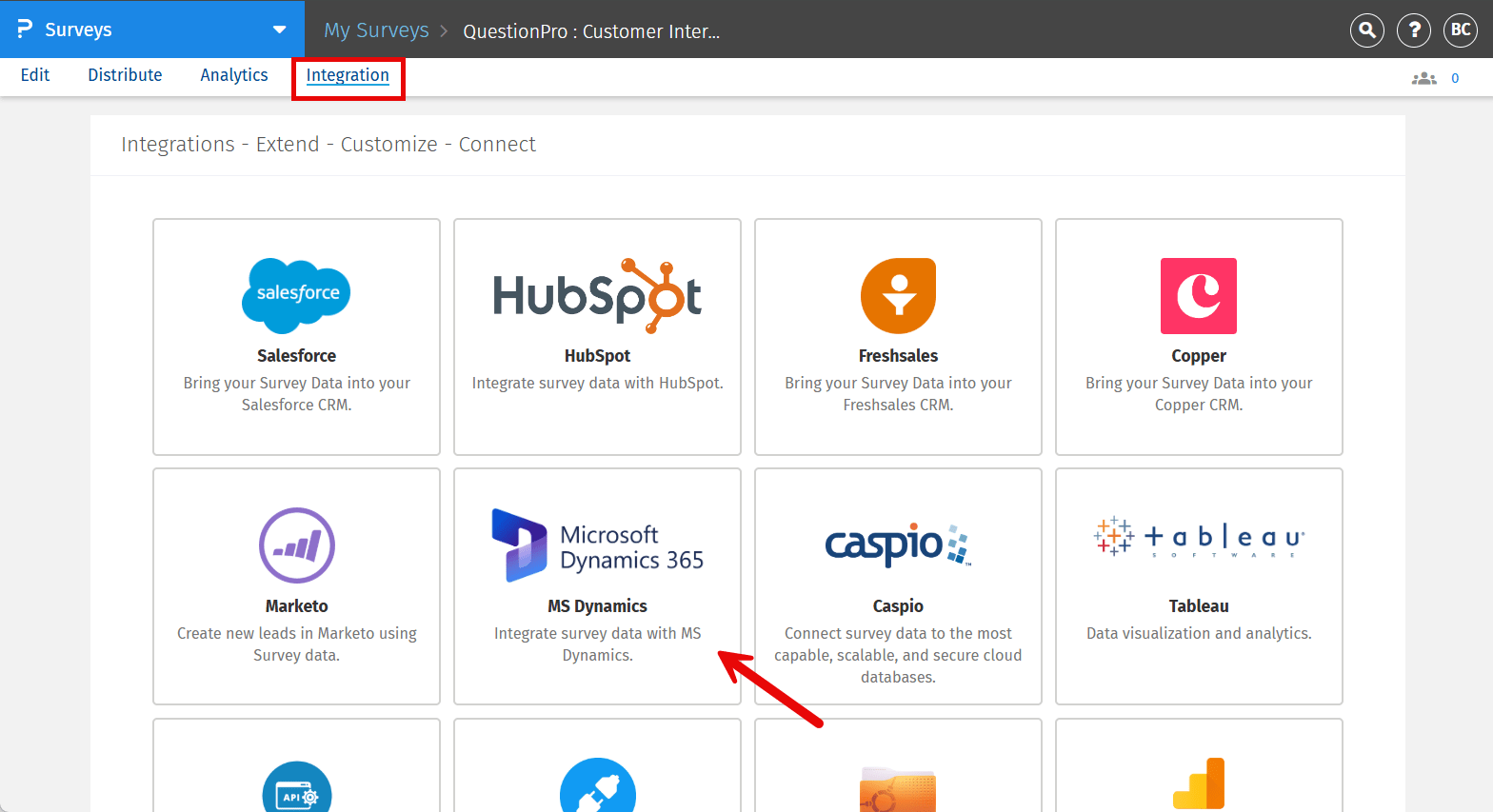Click the pink Copper CRM icon

click(1198, 295)
